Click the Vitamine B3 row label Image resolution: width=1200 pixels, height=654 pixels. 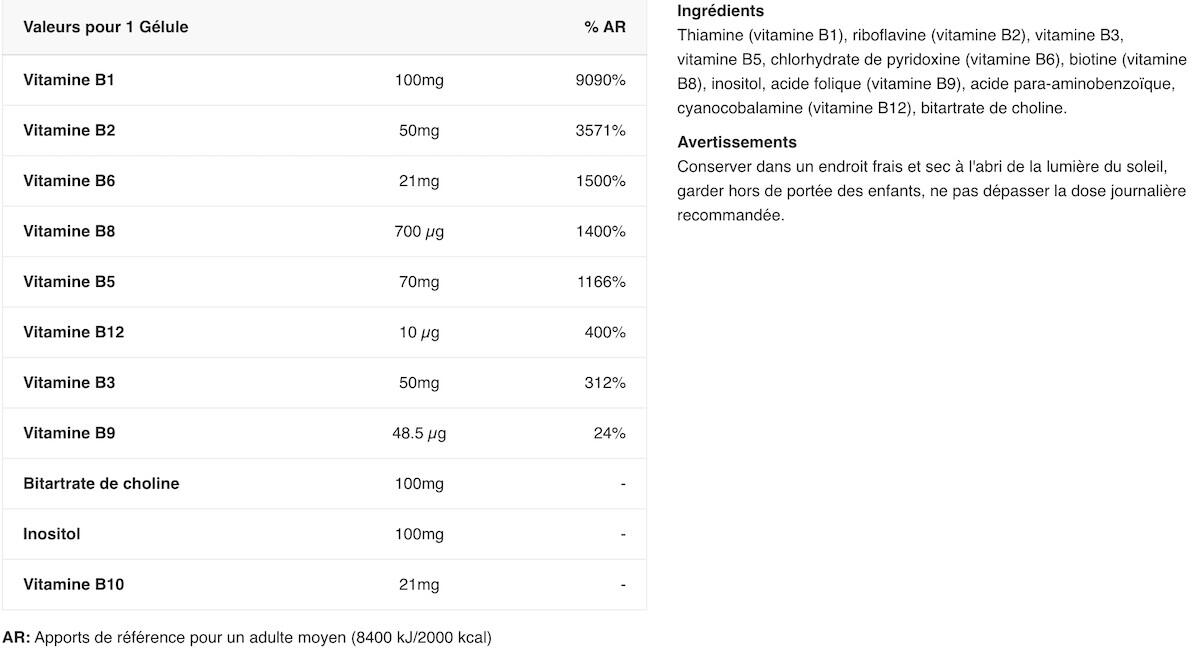coord(69,382)
